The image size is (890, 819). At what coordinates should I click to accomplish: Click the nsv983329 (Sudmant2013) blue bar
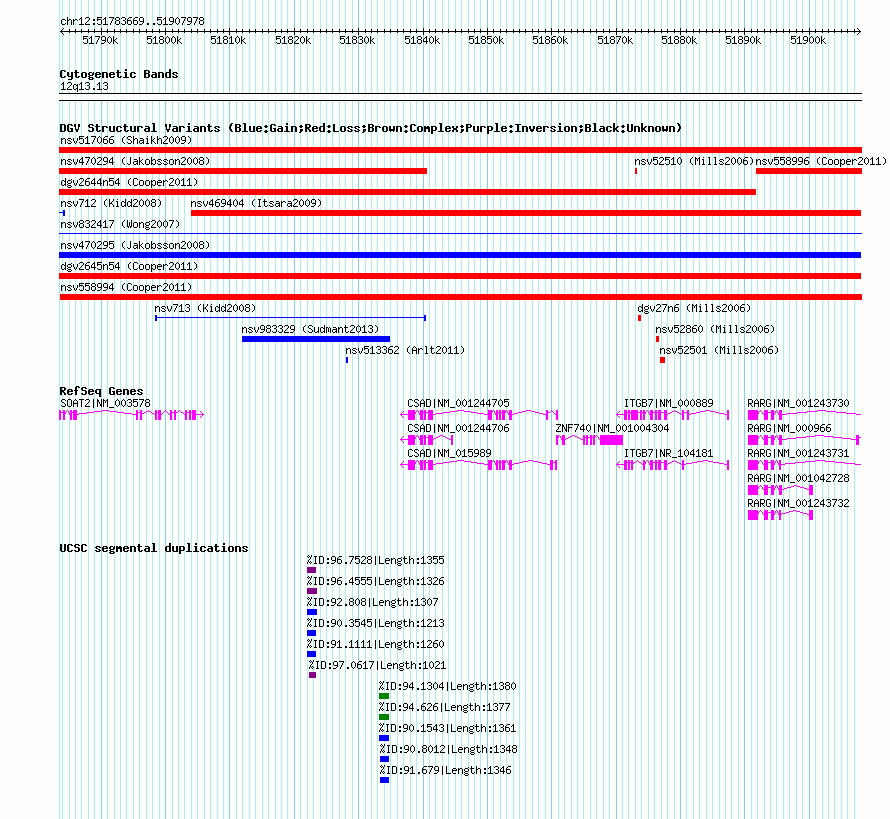point(316,339)
